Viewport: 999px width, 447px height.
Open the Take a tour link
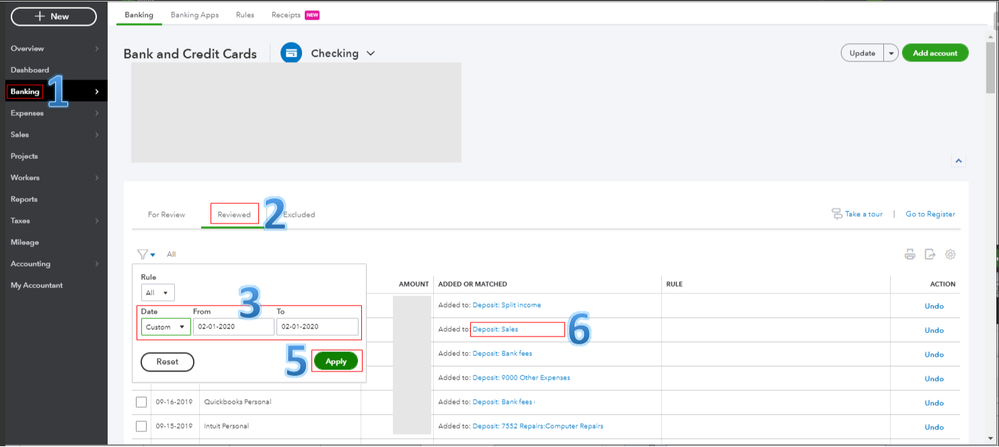click(863, 215)
